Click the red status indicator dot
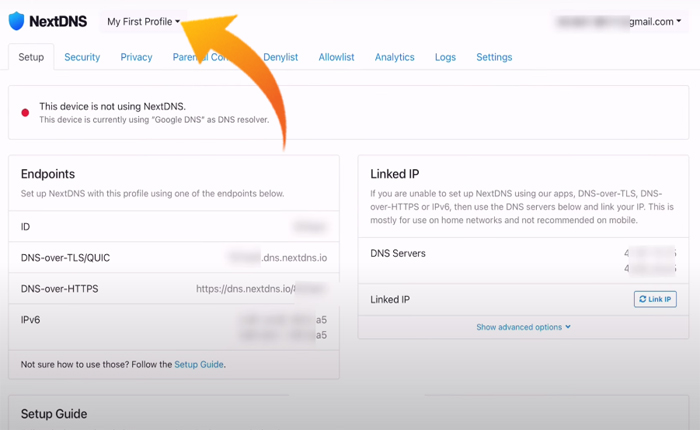700x430 pixels. pyautogui.click(x=25, y=112)
